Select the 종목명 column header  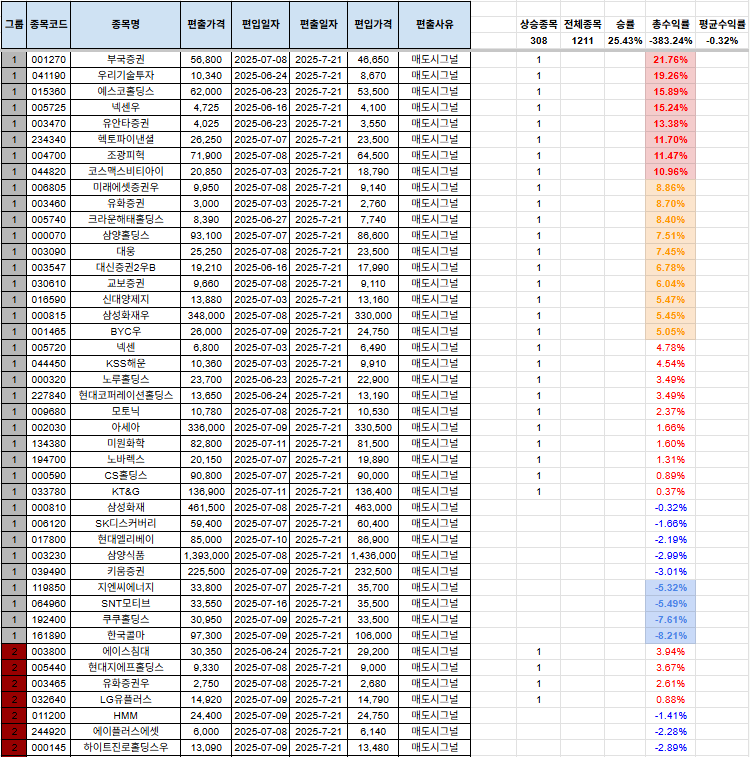pyautogui.click(x=125, y=25)
